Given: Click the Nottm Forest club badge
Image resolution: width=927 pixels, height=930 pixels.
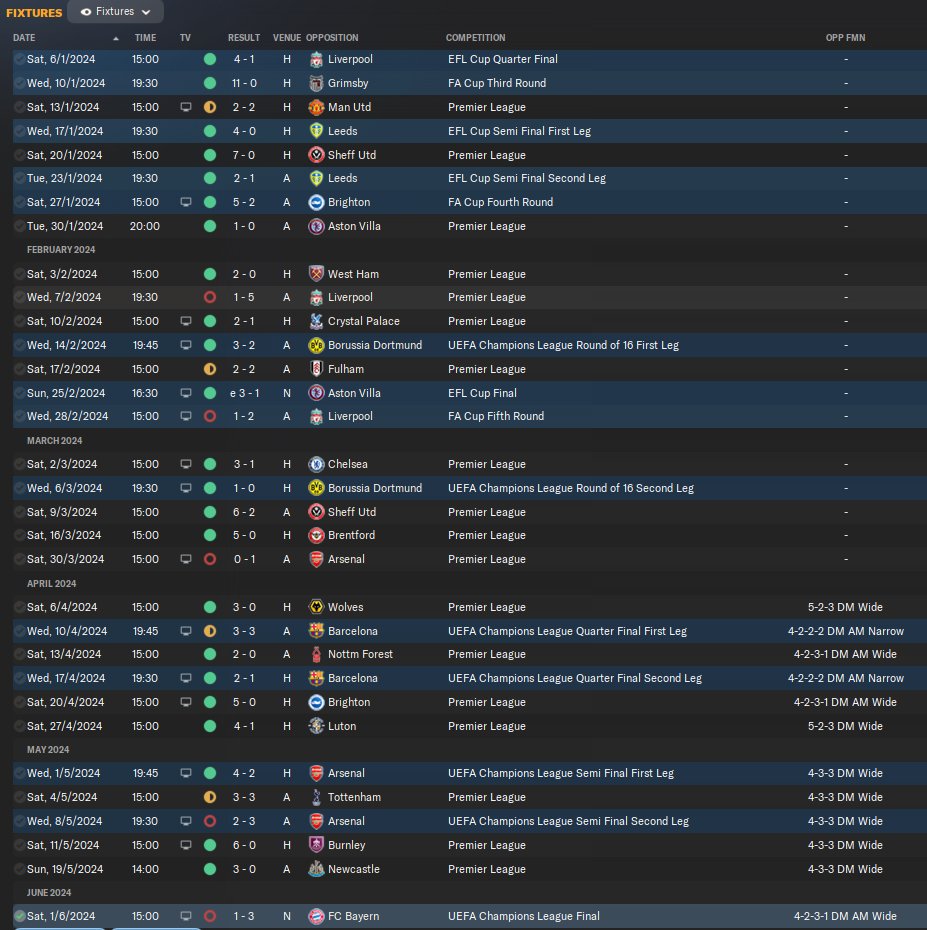Looking at the screenshot, I should click(x=316, y=655).
